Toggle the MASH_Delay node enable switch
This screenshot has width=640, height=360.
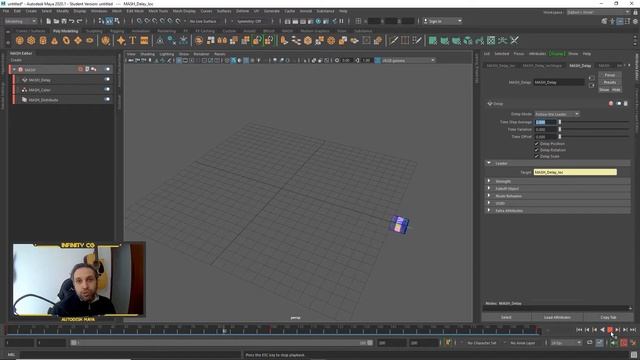pyautogui.click(x=107, y=80)
